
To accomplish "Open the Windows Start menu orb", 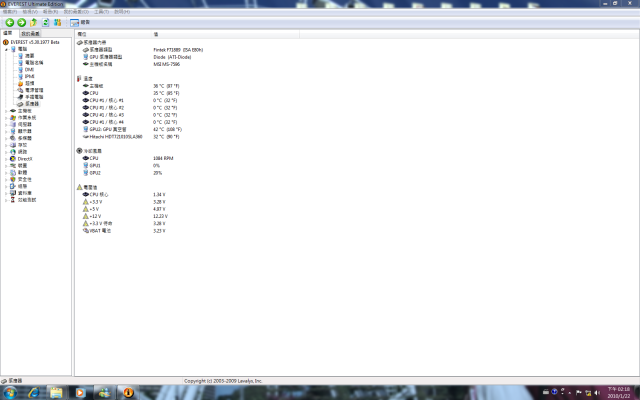I will point(9,393).
